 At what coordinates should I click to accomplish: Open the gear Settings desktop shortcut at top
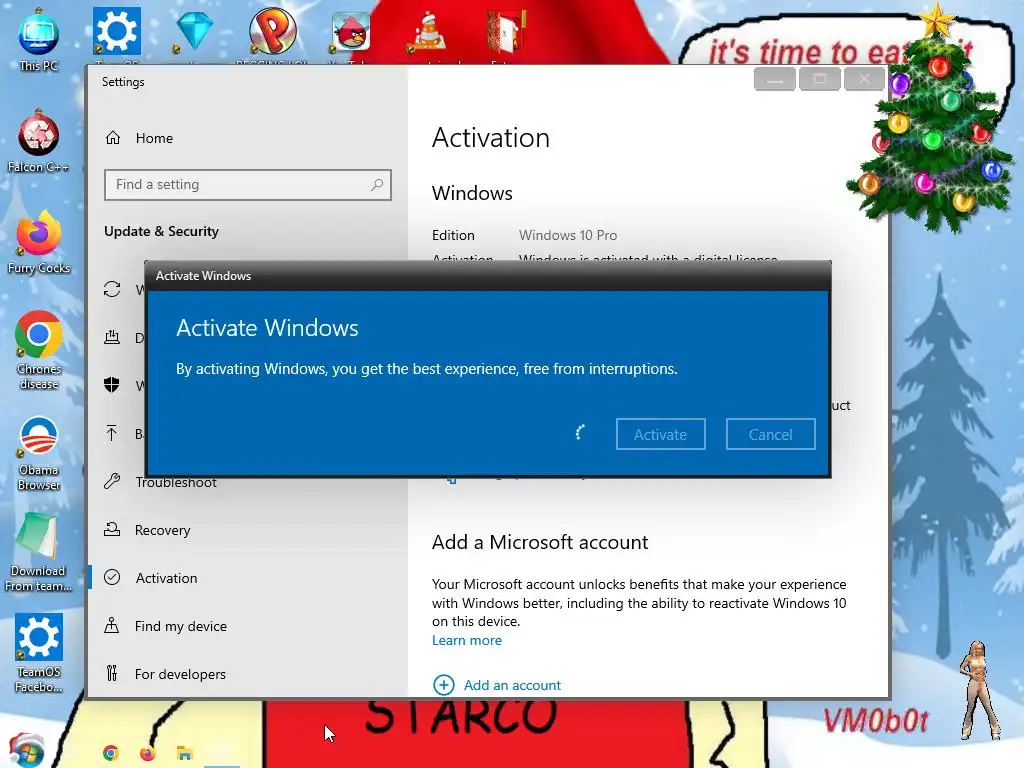(x=116, y=33)
